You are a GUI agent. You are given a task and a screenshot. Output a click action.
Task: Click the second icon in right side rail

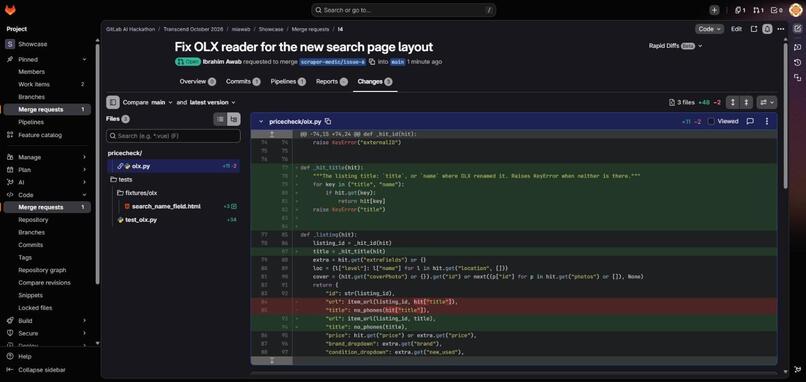click(797, 47)
